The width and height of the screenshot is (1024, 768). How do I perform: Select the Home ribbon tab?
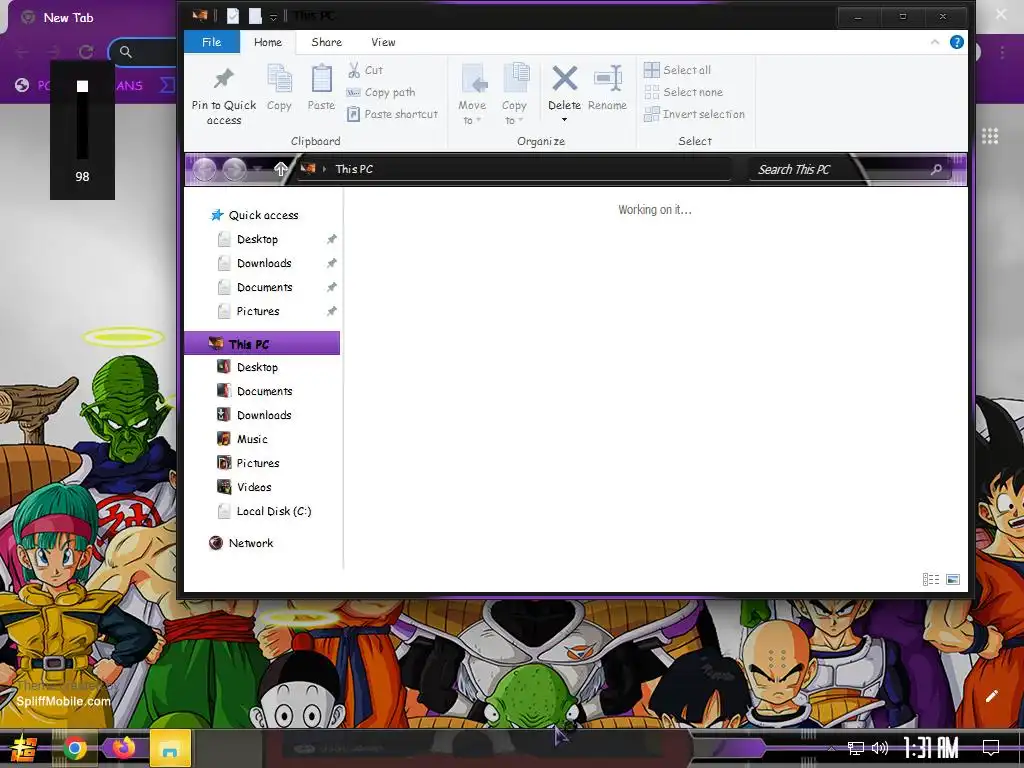[268, 42]
